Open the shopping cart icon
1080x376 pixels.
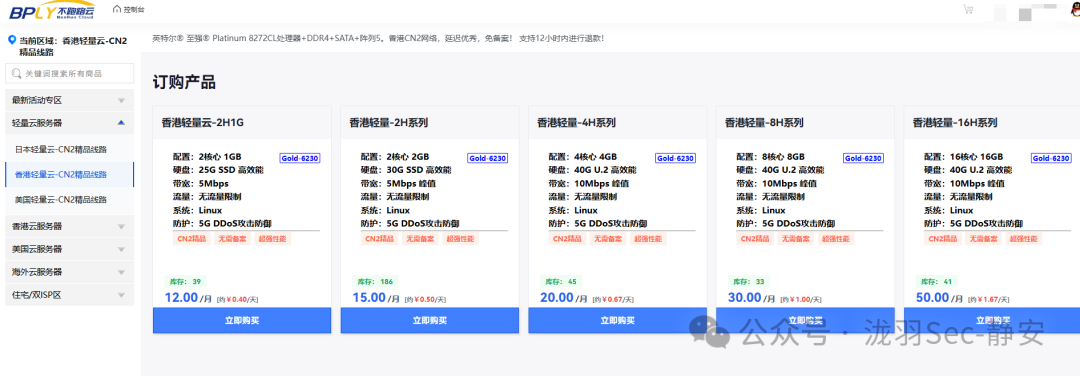(968, 10)
